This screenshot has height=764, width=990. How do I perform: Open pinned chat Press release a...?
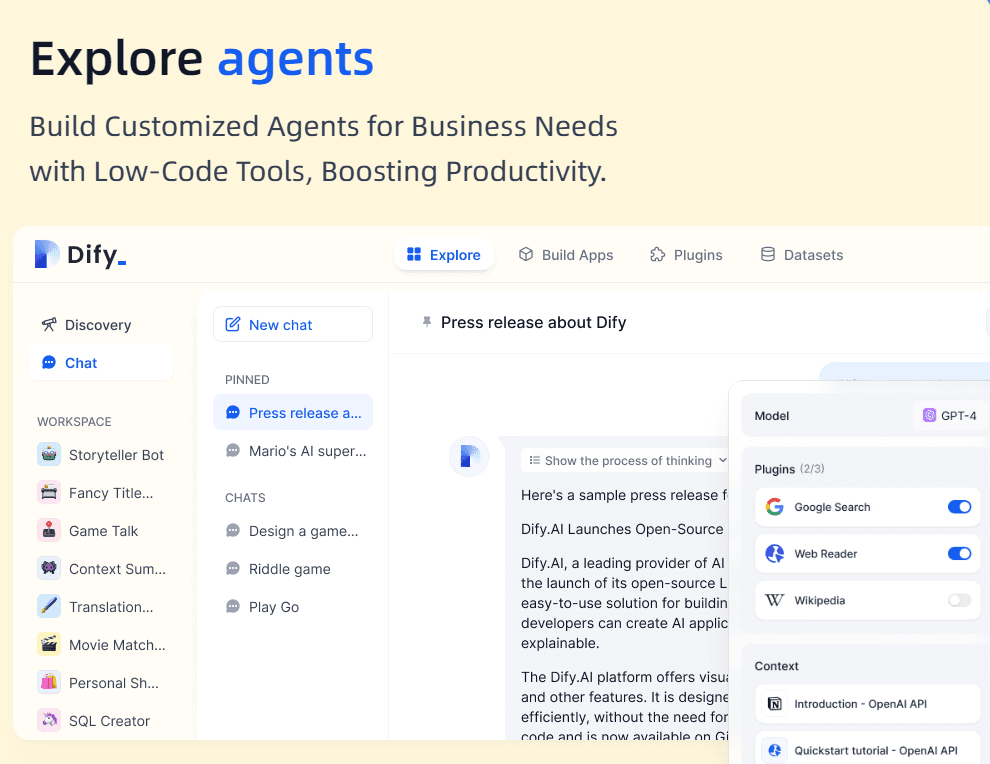(293, 413)
